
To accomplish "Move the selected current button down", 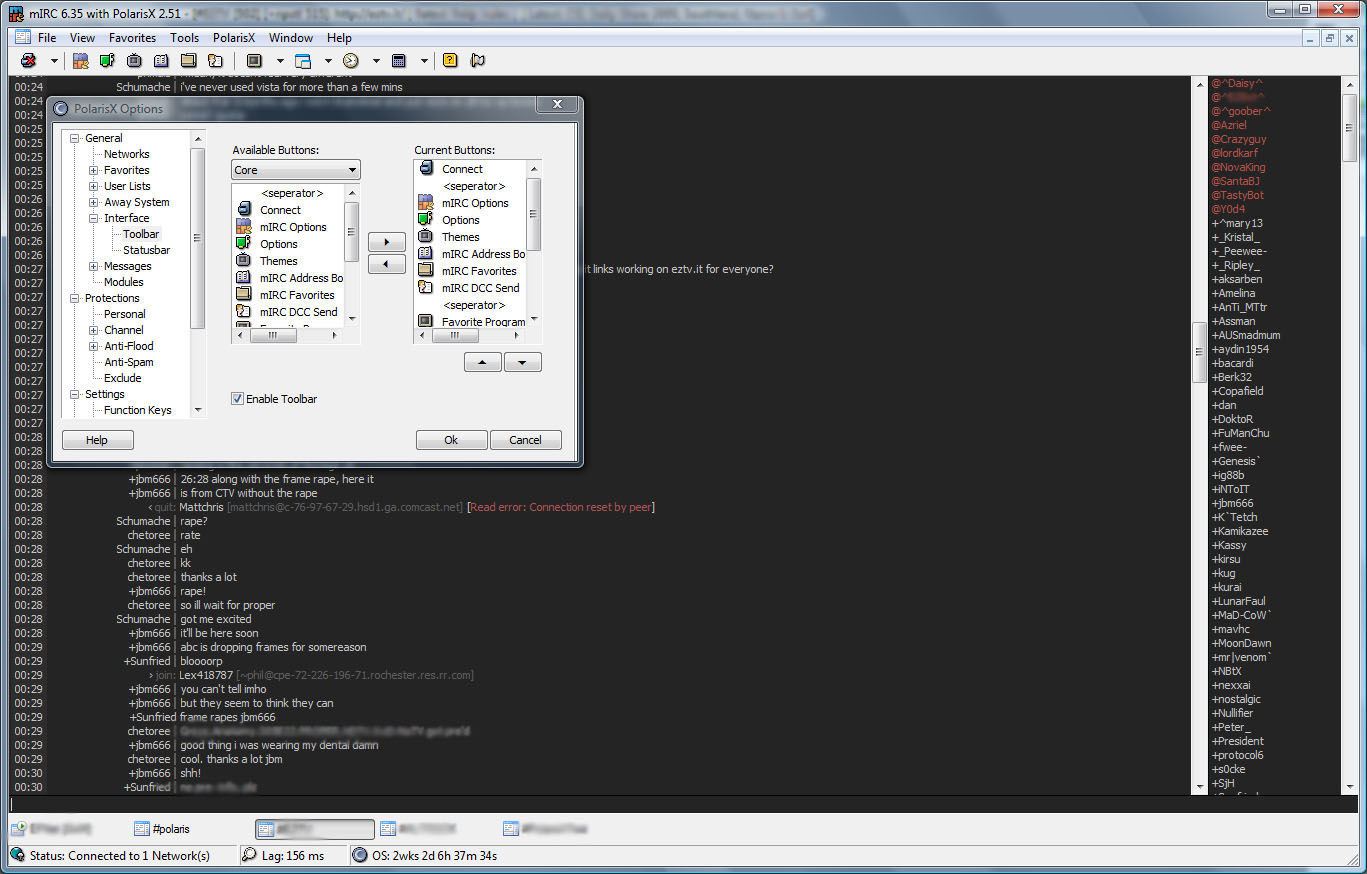I will (x=523, y=362).
